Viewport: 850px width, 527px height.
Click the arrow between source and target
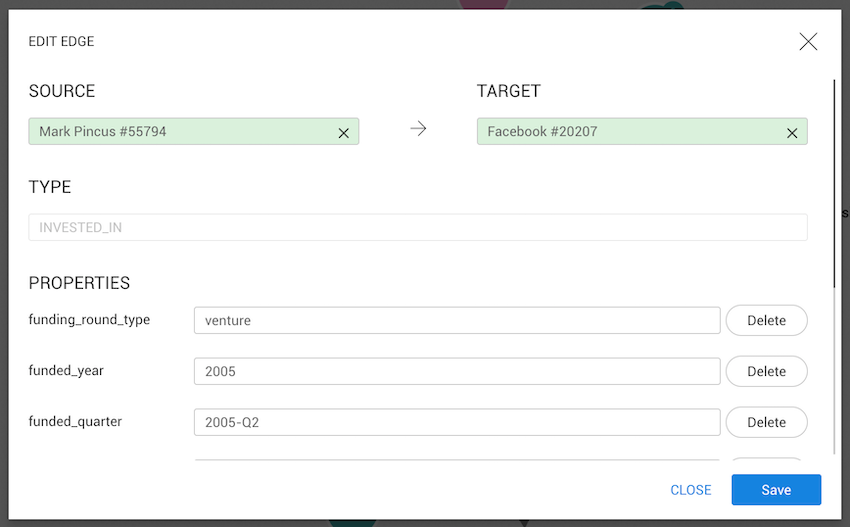click(418, 129)
